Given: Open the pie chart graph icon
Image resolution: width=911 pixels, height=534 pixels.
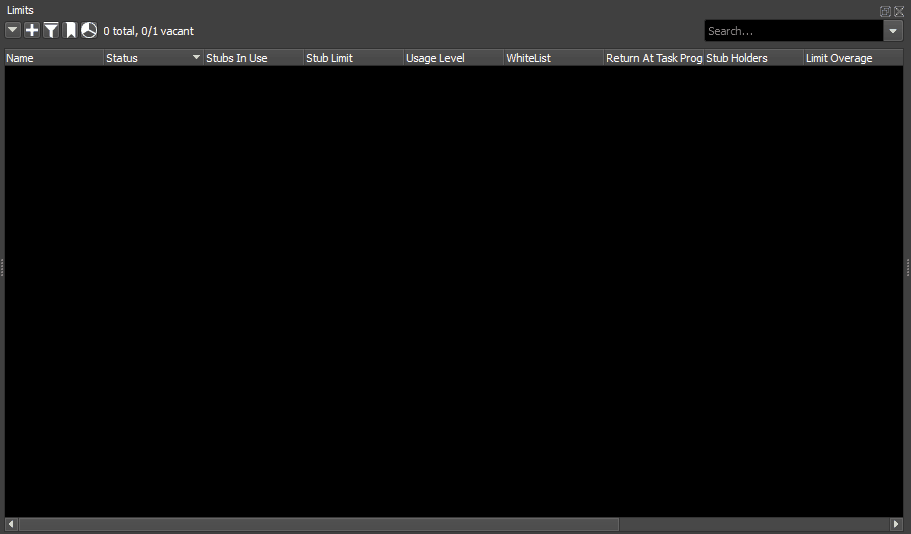Looking at the screenshot, I should click(x=89, y=30).
